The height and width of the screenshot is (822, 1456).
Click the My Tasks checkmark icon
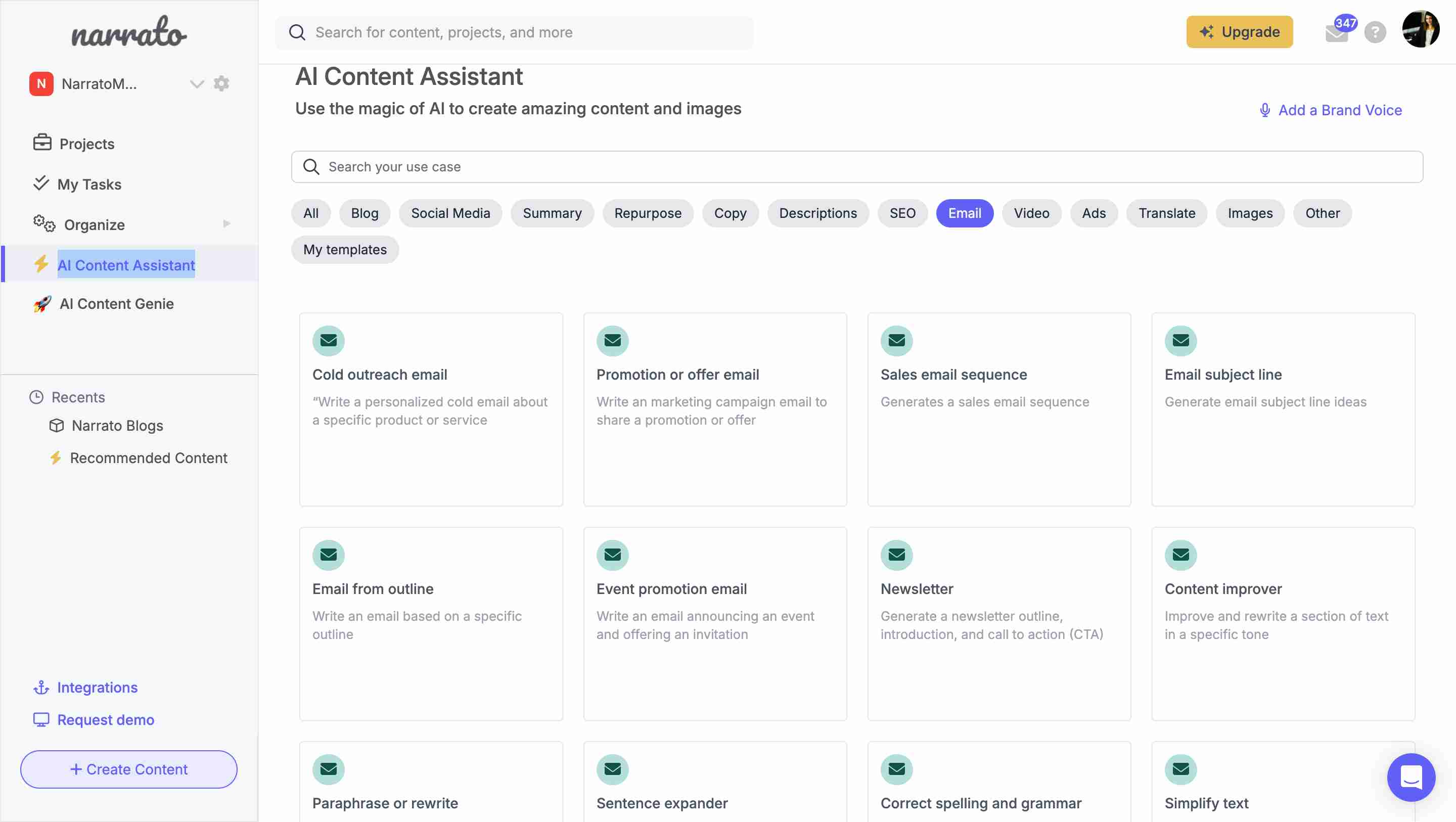click(x=40, y=183)
